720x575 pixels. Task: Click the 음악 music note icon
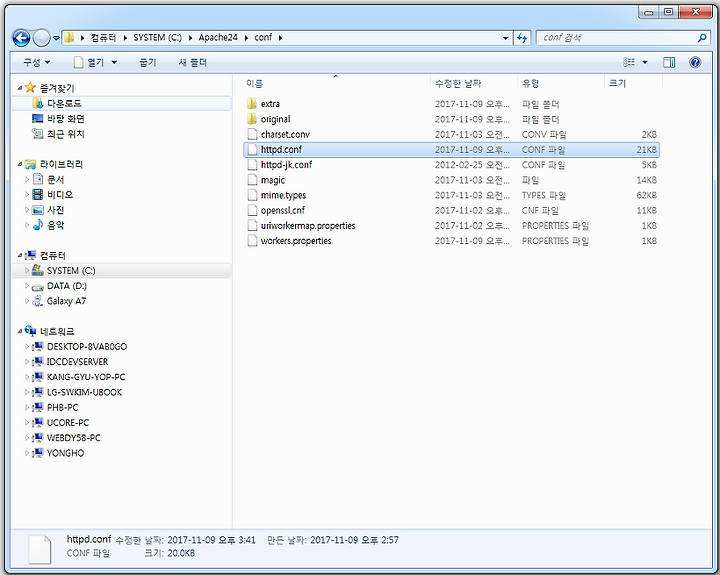(x=38, y=225)
